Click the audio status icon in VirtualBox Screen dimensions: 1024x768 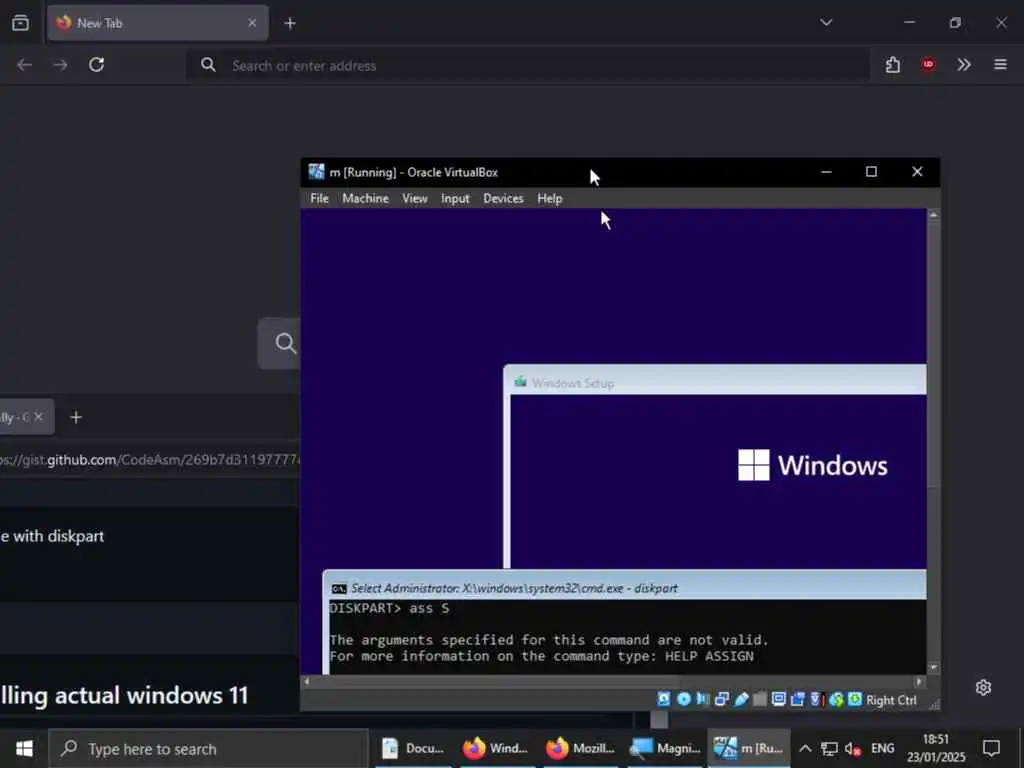[x=703, y=699]
